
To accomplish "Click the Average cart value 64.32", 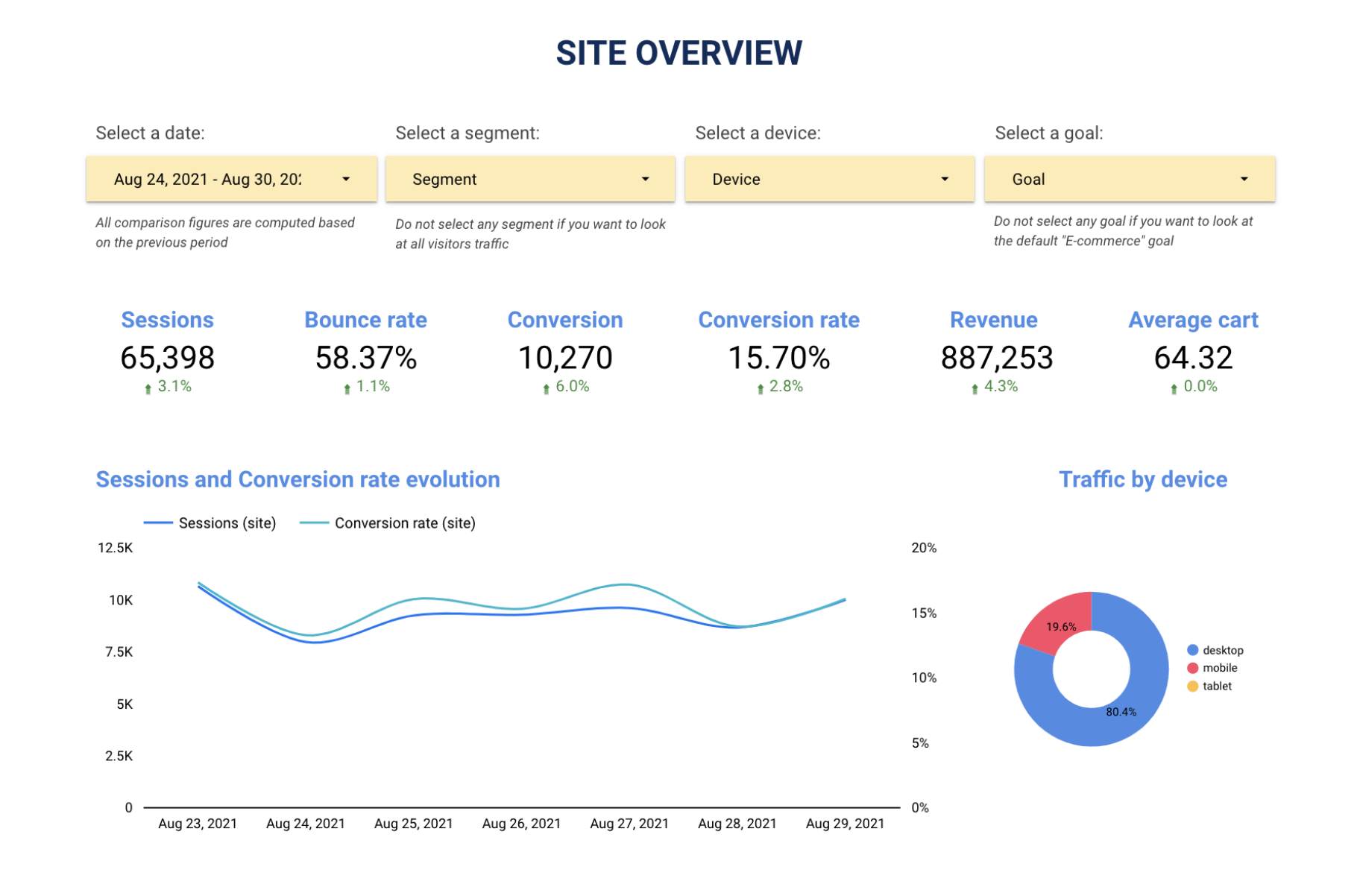I will click(x=1193, y=358).
